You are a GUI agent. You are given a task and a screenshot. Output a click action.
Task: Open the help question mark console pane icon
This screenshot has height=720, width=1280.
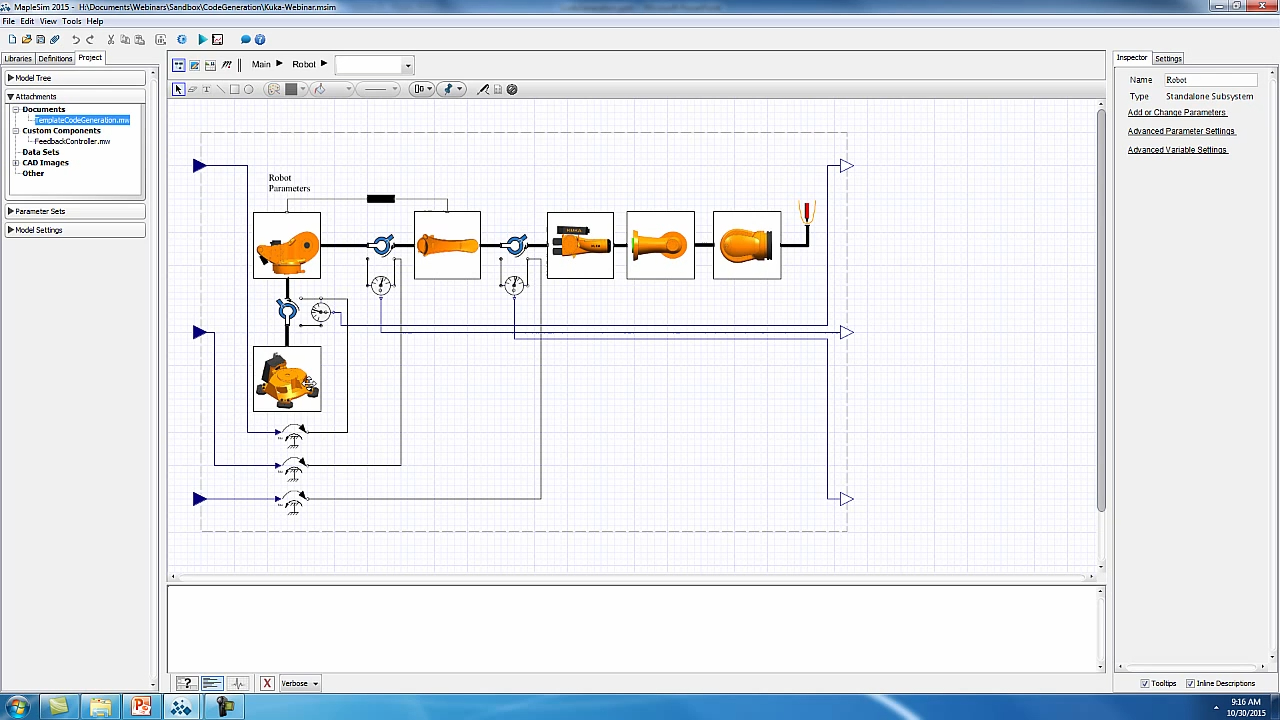[x=186, y=683]
